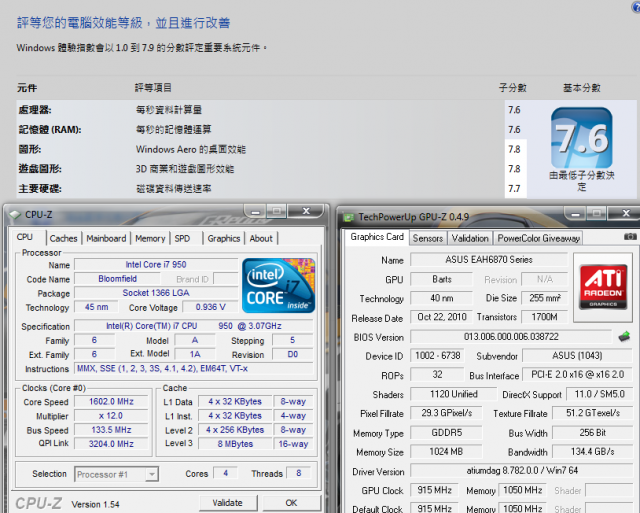Click the 133.5 MHz bus speed value
Viewport: 640px width, 513px height.
tap(111, 430)
